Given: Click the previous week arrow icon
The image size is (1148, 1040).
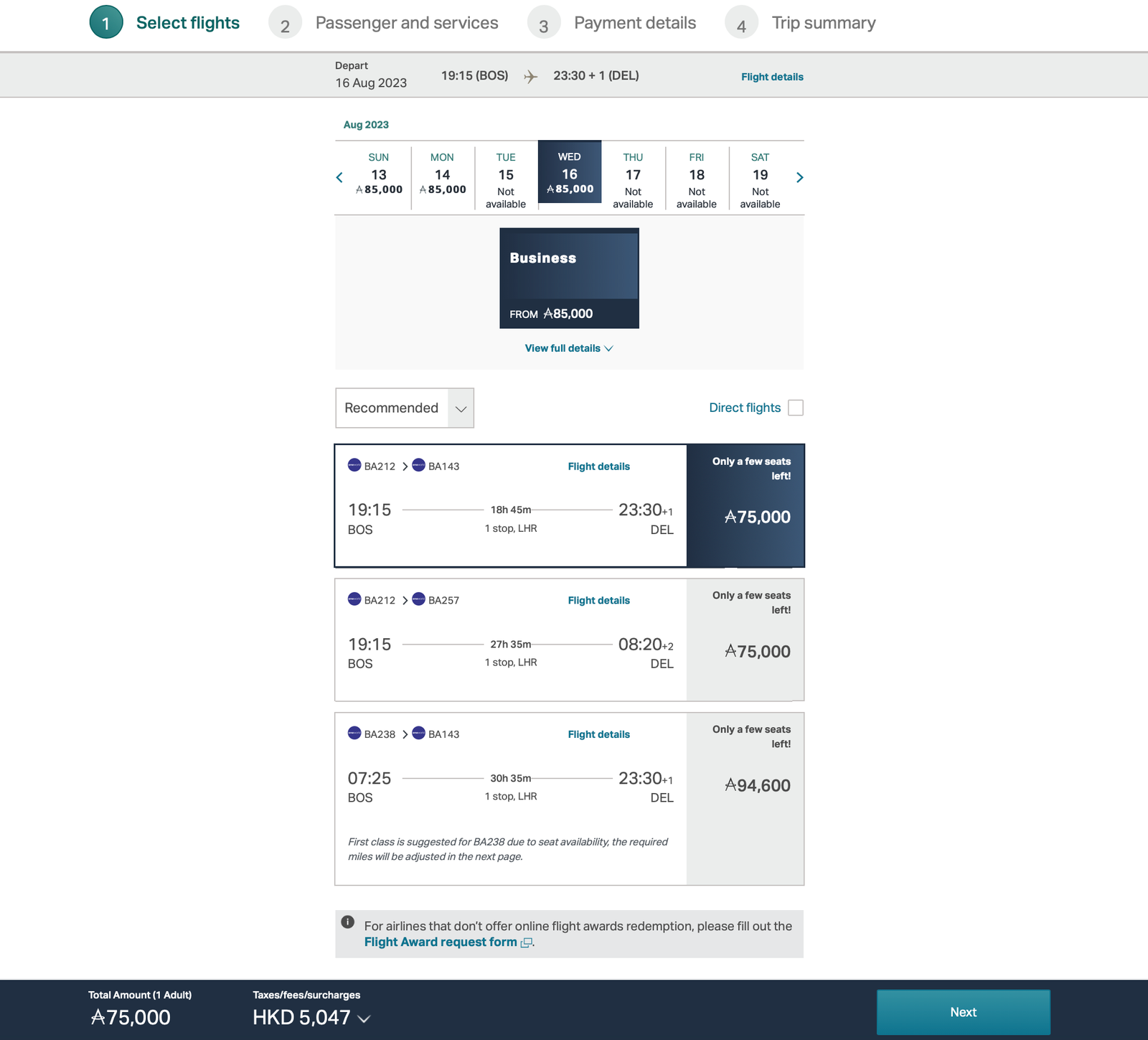Looking at the screenshot, I should (x=339, y=177).
